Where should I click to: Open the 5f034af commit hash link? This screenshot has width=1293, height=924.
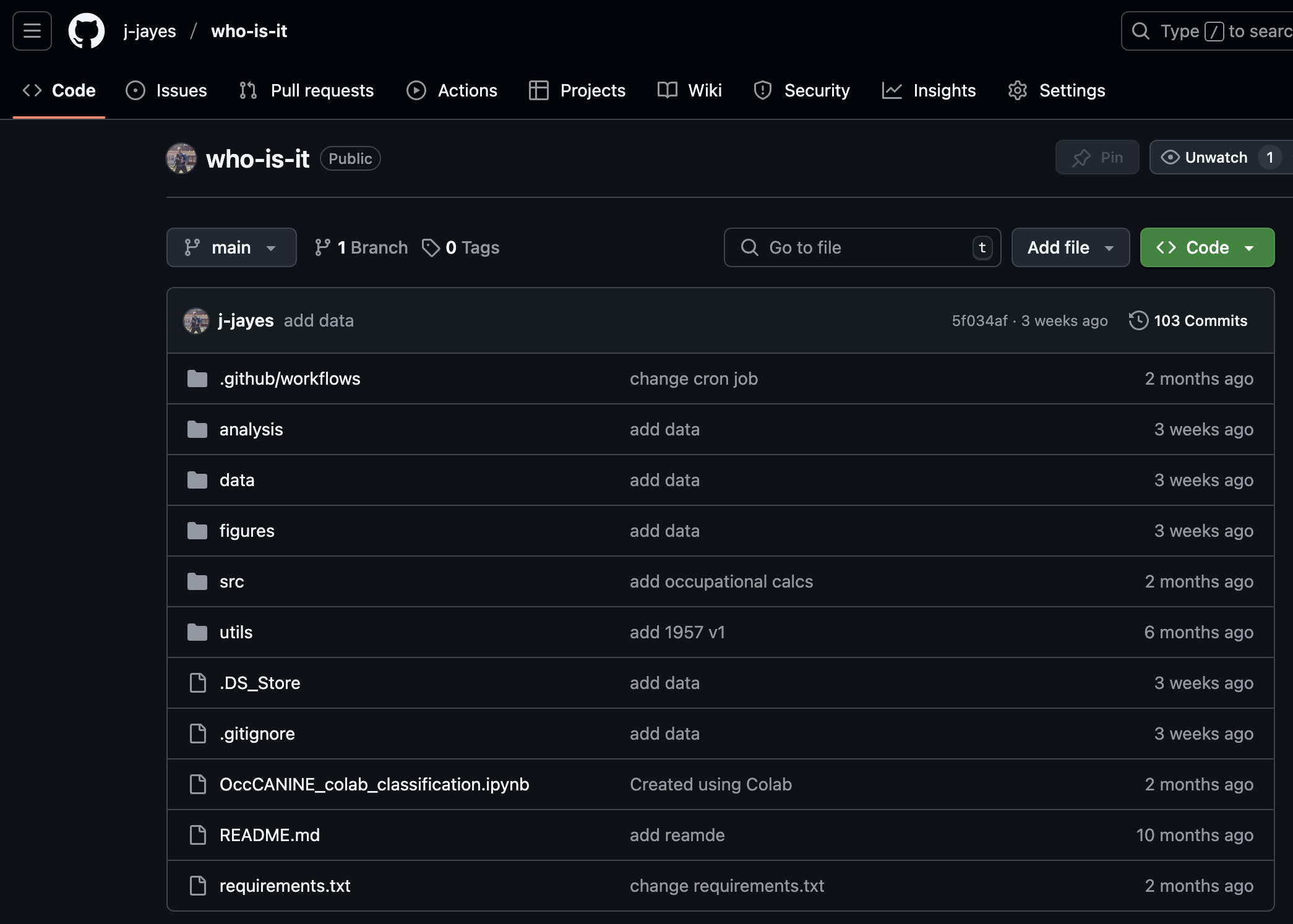point(979,320)
